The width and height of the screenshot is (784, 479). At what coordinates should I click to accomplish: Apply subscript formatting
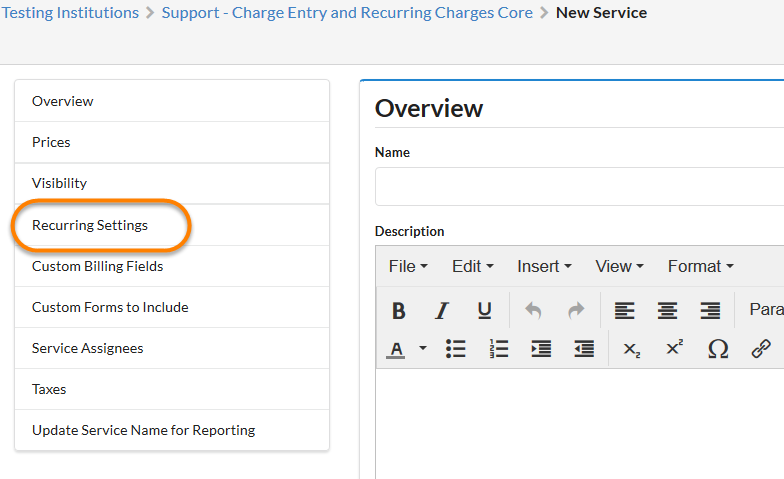631,349
